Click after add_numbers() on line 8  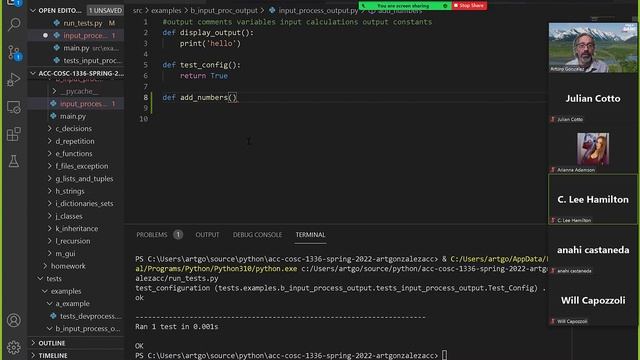[x=237, y=98]
